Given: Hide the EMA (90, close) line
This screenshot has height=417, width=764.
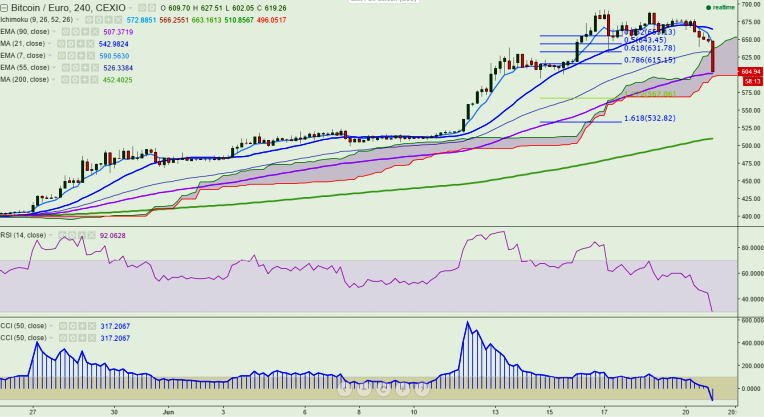Looking at the screenshot, I should click(66, 32).
